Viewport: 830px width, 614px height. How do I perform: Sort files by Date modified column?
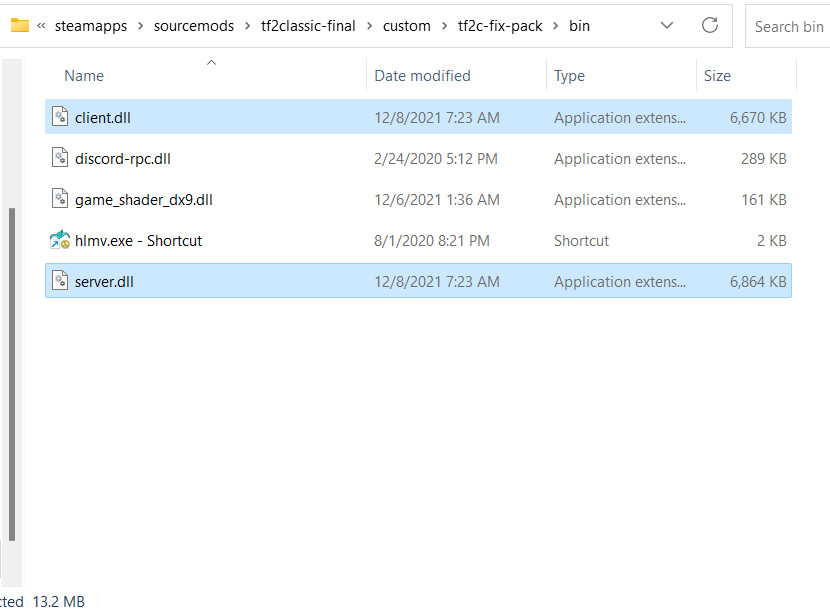point(422,76)
